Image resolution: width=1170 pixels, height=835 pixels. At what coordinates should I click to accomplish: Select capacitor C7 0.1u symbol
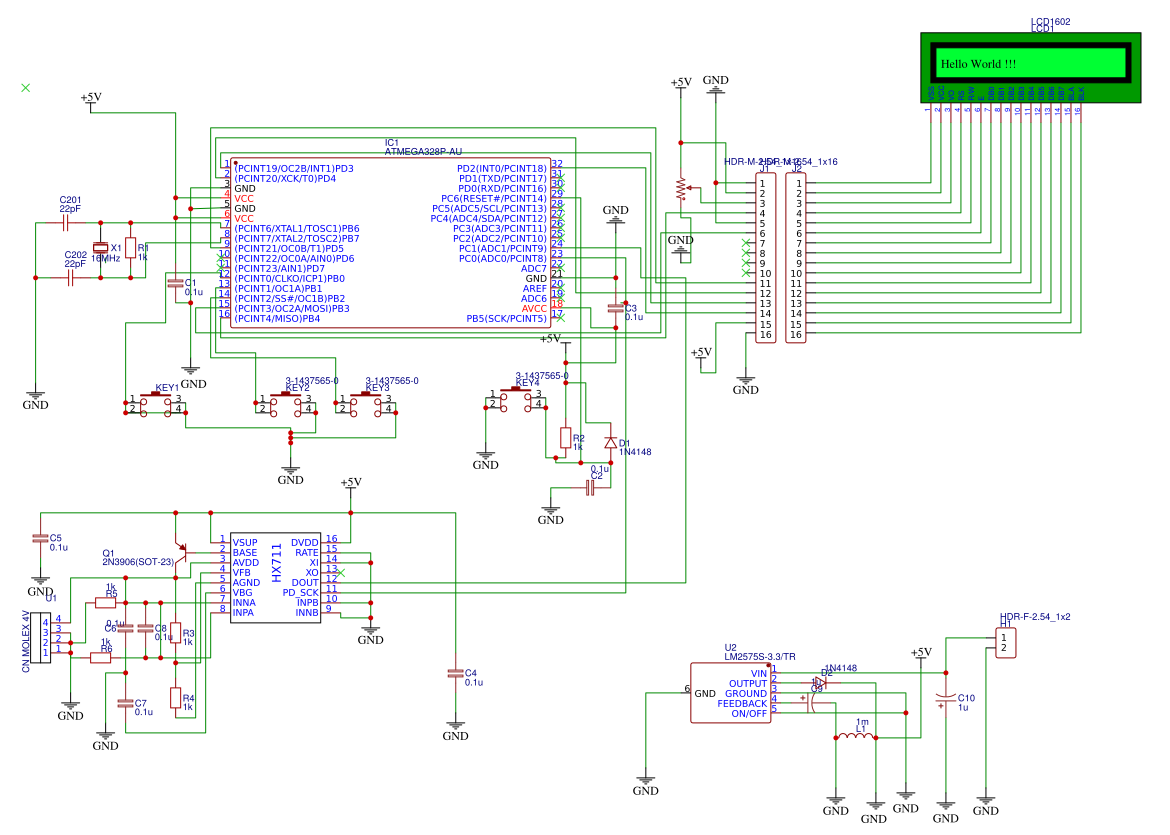point(125,703)
